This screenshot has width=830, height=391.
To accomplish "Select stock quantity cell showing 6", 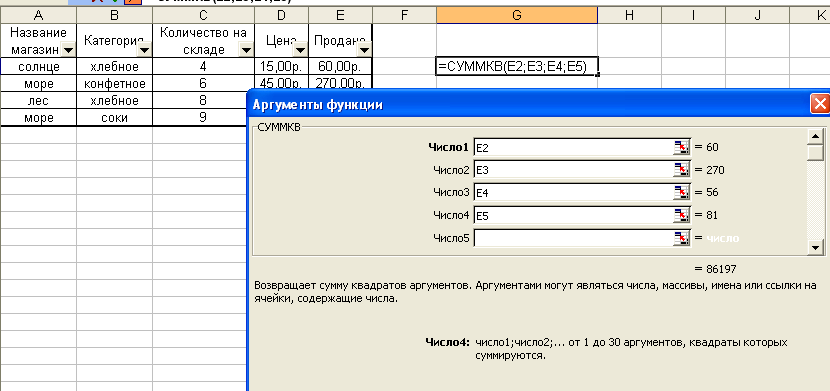I will click(203, 83).
